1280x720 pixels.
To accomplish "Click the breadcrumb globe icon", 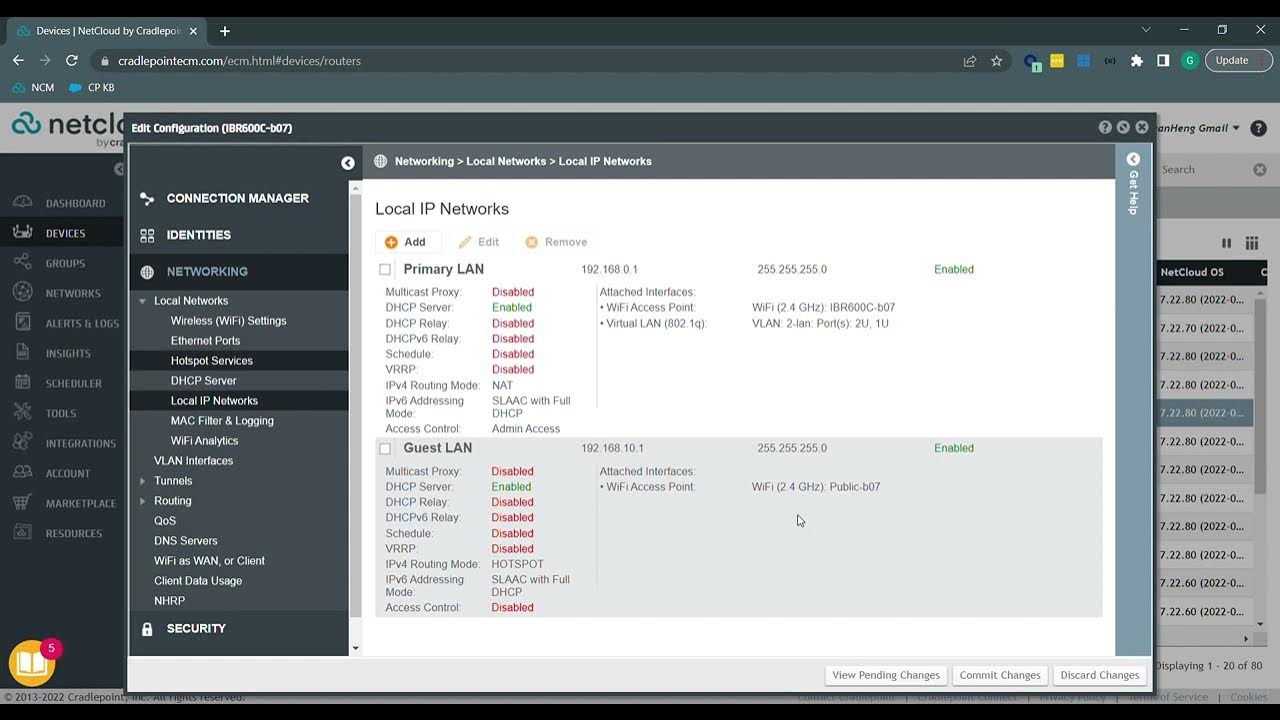I will 380,161.
